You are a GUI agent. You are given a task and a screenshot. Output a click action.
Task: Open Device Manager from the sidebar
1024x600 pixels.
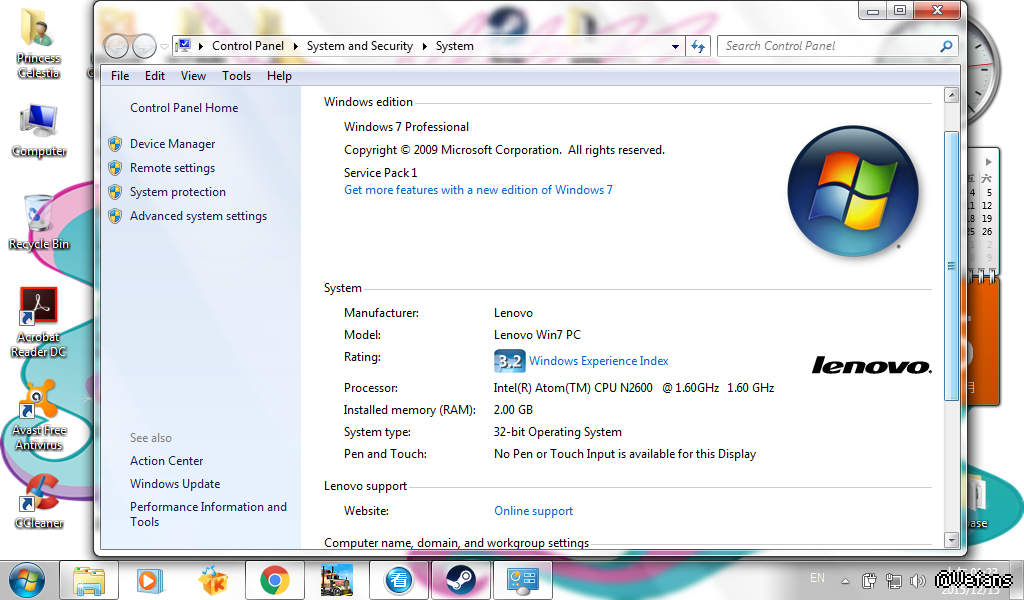[x=172, y=144]
